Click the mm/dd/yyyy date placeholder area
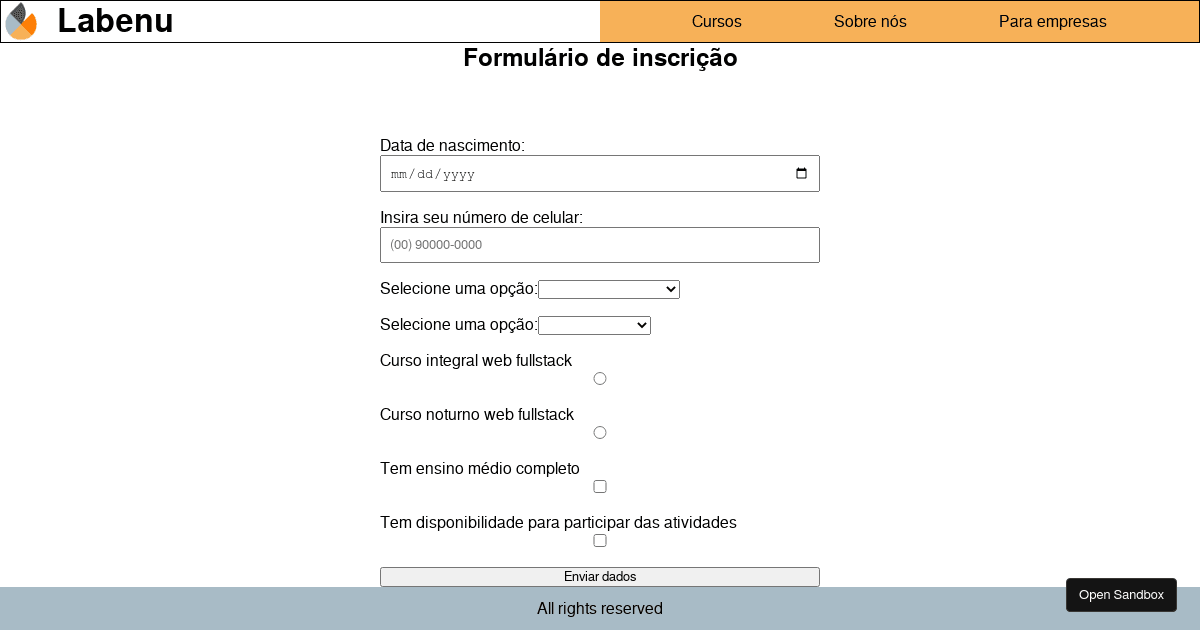 [x=432, y=173]
